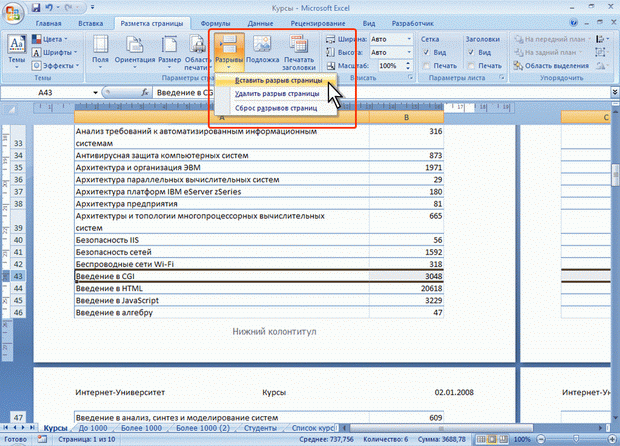Open Excel help question mark icon
The height and width of the screenshot is (446, 620).
pyautogui.click(x=574, y=23)
